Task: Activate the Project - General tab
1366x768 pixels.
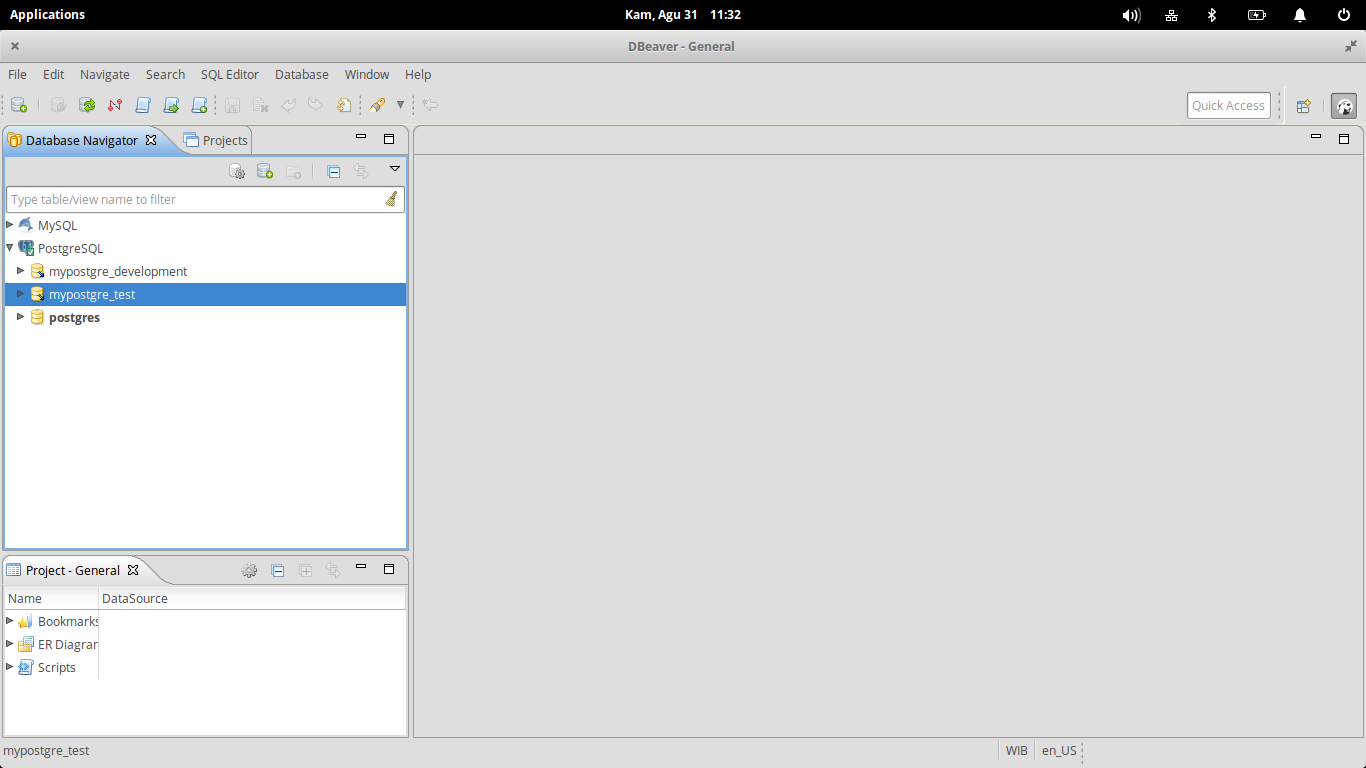Action: (73, 570)
